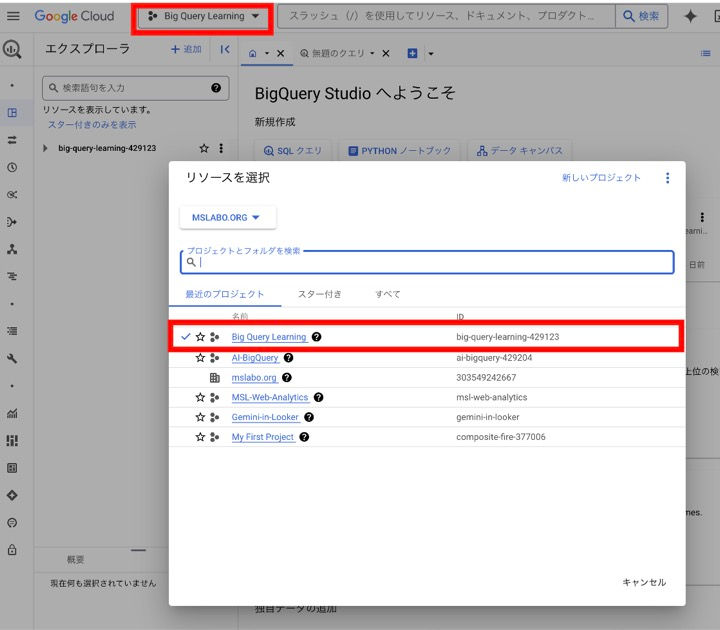Click 新しいプロジェクト link in dialog
The image size is (720, 630).
(x=601, y=178)
